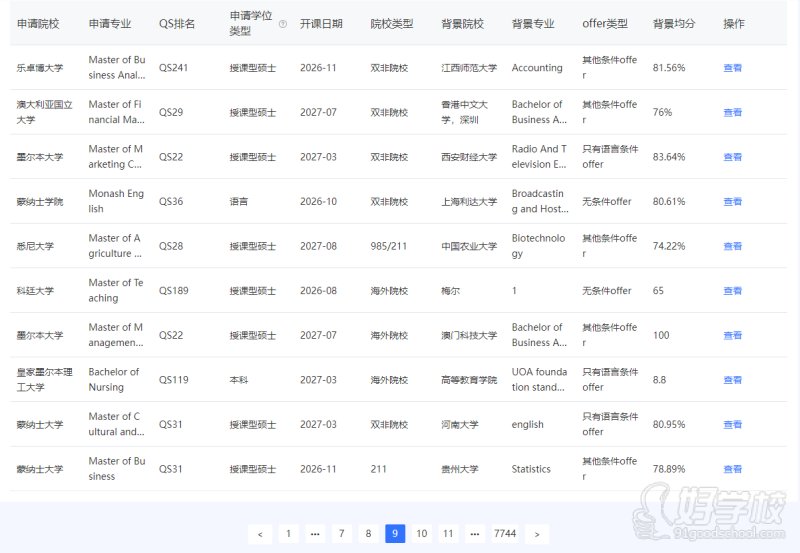Open 查看 link for 贵州大学 row

(x=733, y=469)
